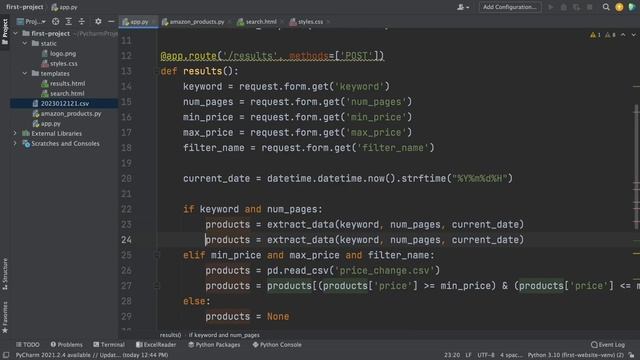The height and width of the screenshot is (360, 640).
Task: Open the Python 3.10 interpreter selector
Action: [x=576, y=356]
